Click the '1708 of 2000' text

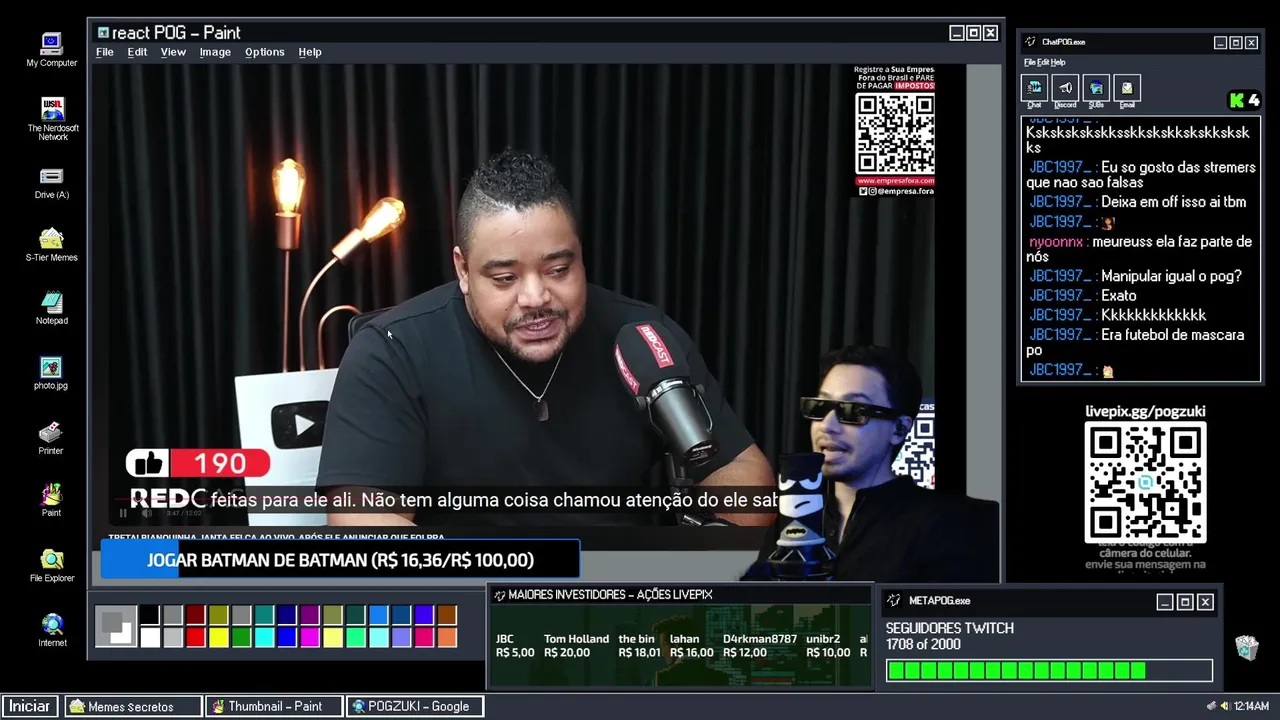point(923,645)
